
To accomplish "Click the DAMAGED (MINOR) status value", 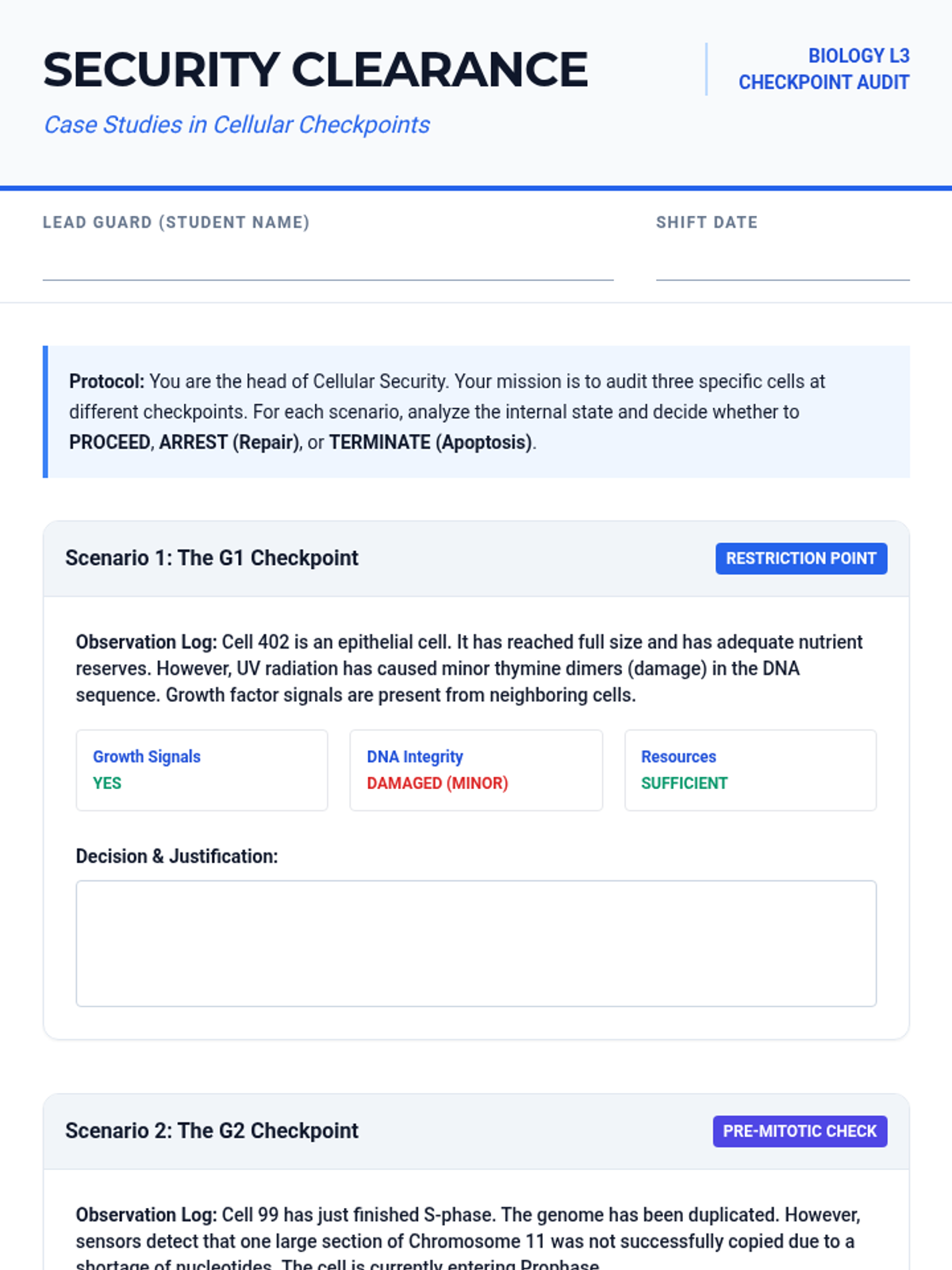I will click(437, 783).
